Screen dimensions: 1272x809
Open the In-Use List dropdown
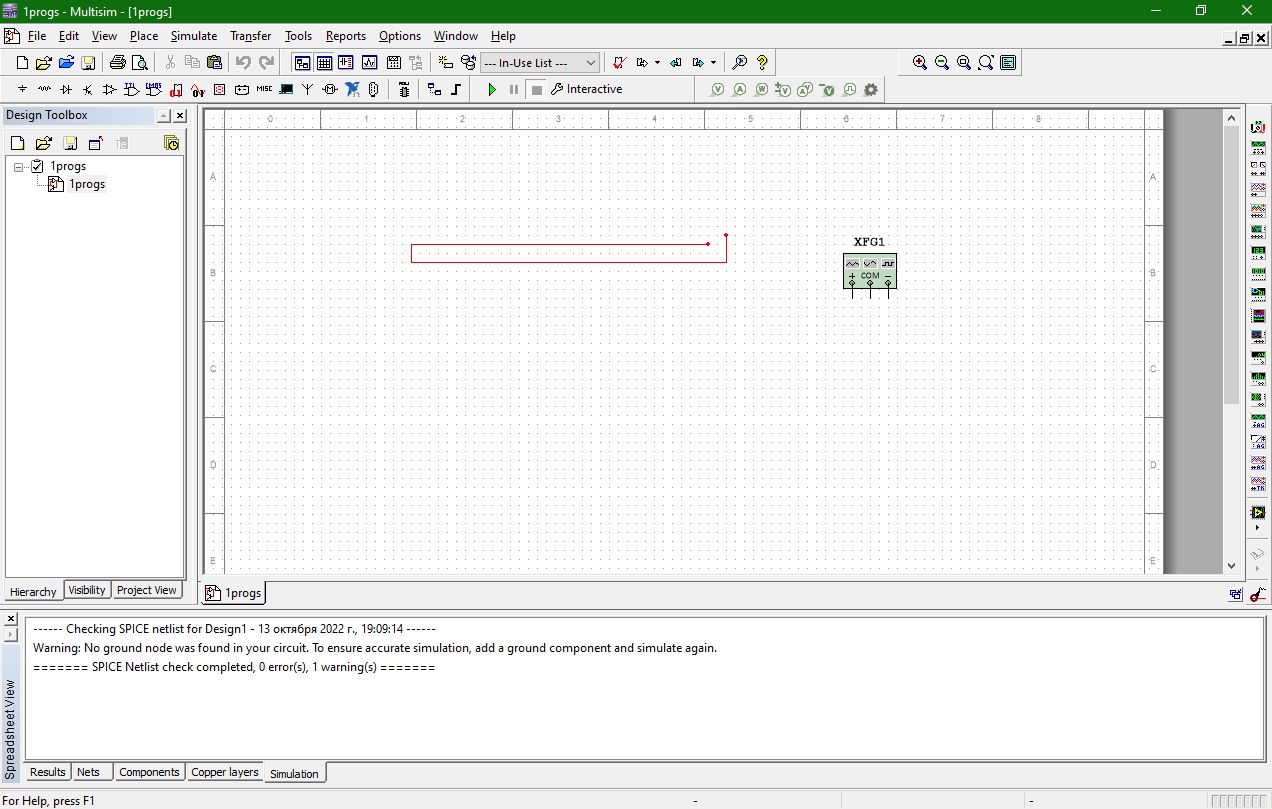point(590,63)
